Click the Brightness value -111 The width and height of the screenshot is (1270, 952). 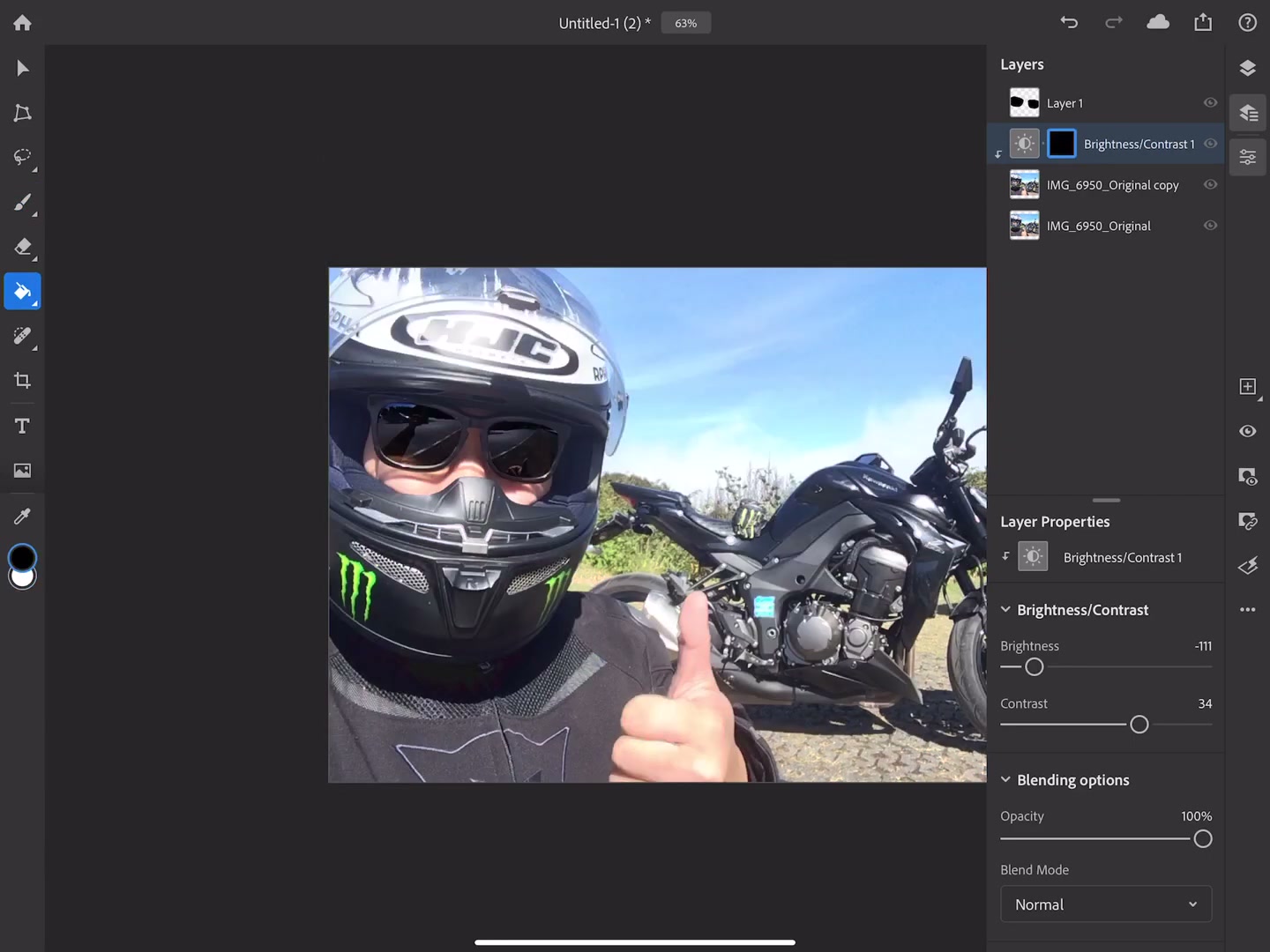click(1203, 646)
